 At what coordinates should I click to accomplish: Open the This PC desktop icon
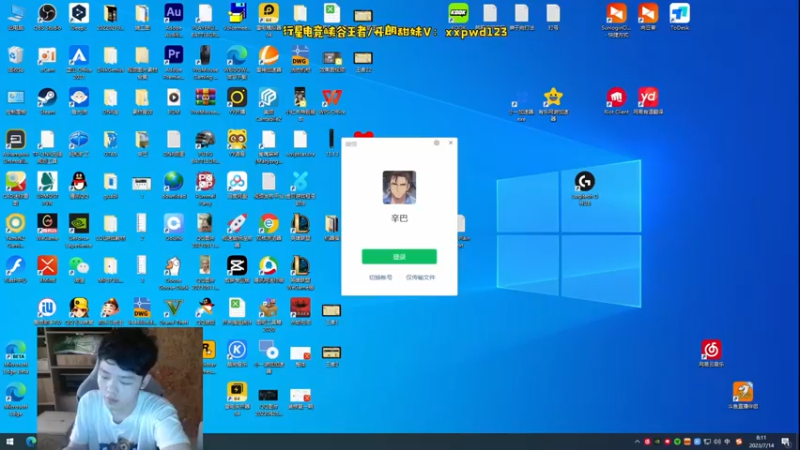[x=16, y=13]
